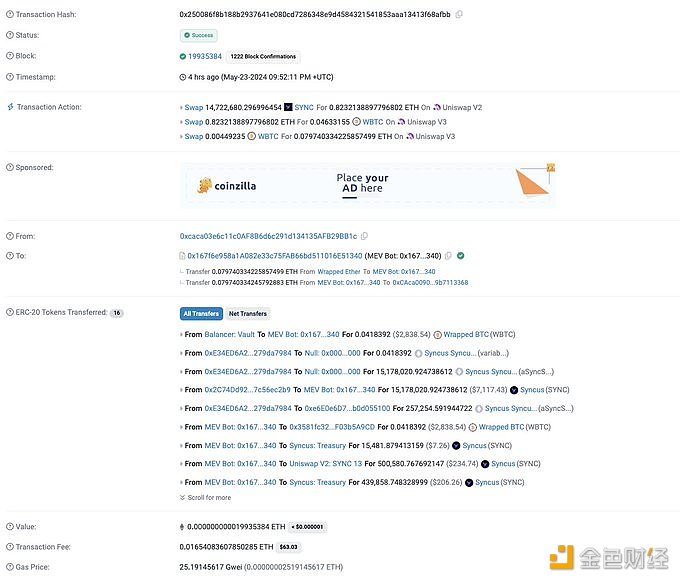
Task: Click the help icon beside Timestamp
Action: pos(10,77)
